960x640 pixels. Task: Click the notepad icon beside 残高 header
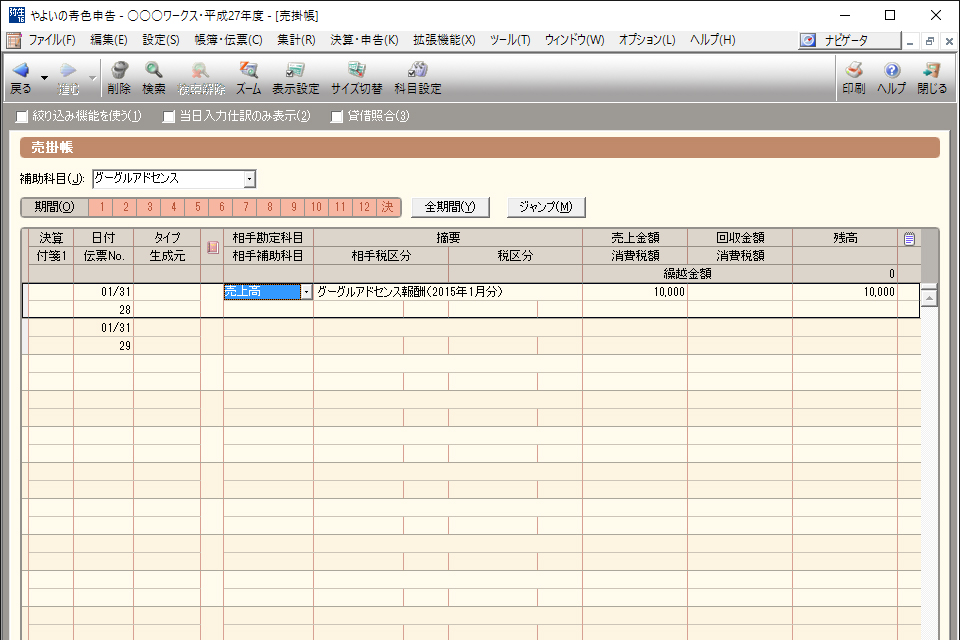(909, 238)
